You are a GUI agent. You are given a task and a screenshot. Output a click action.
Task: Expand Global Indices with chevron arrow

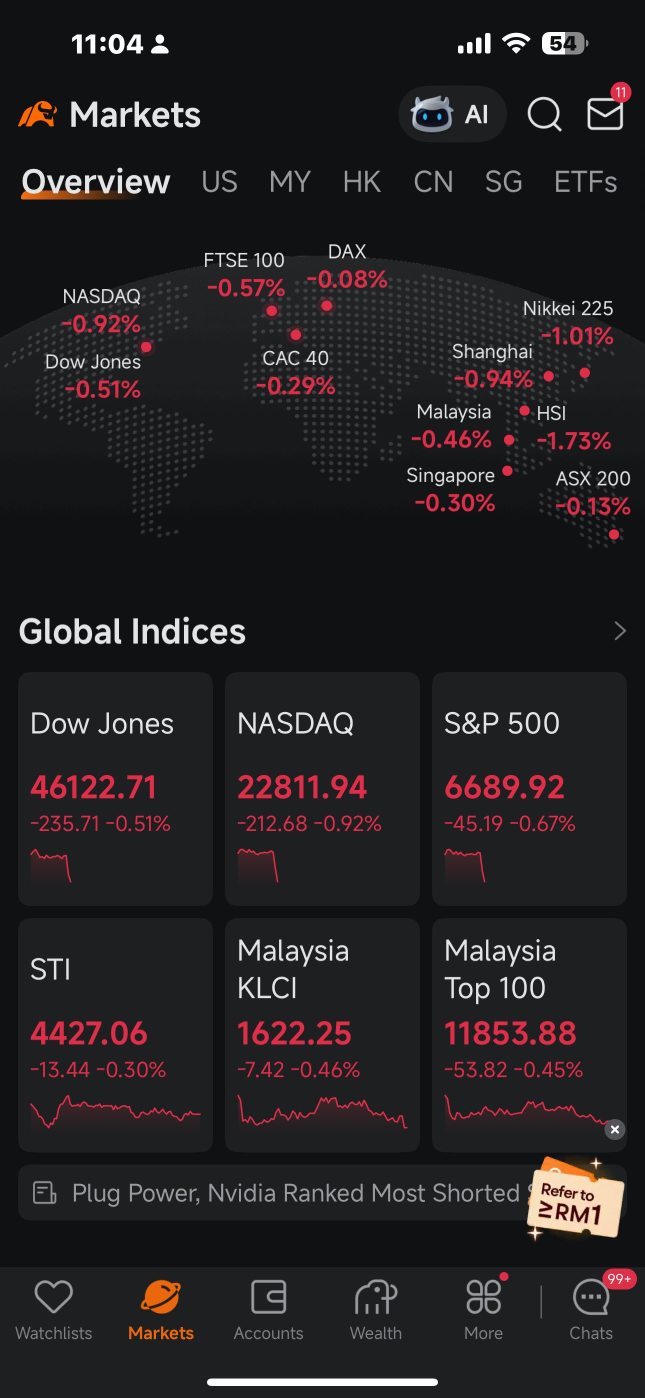coord(620,631)
